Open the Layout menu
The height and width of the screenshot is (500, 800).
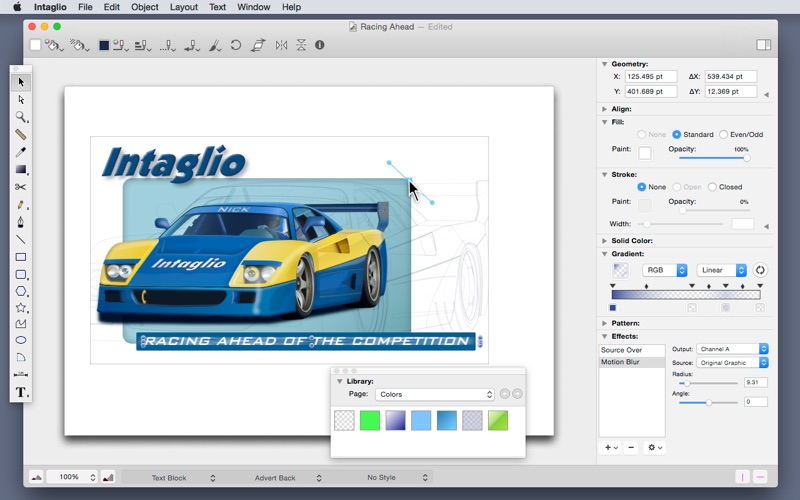pyautogui.click(x=183, y=7)
